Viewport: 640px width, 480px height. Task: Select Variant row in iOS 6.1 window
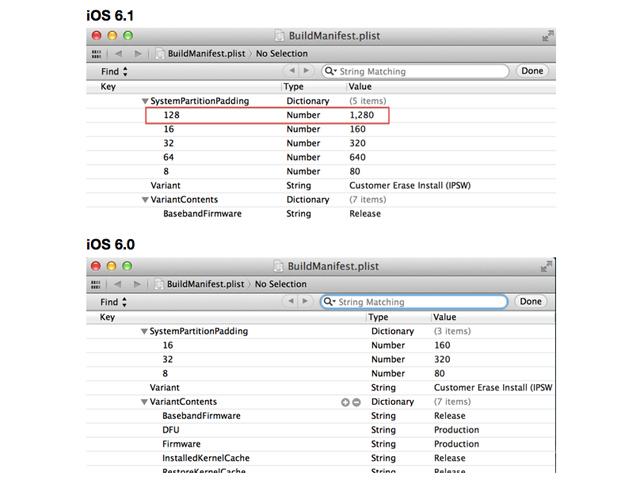[321, 186]
